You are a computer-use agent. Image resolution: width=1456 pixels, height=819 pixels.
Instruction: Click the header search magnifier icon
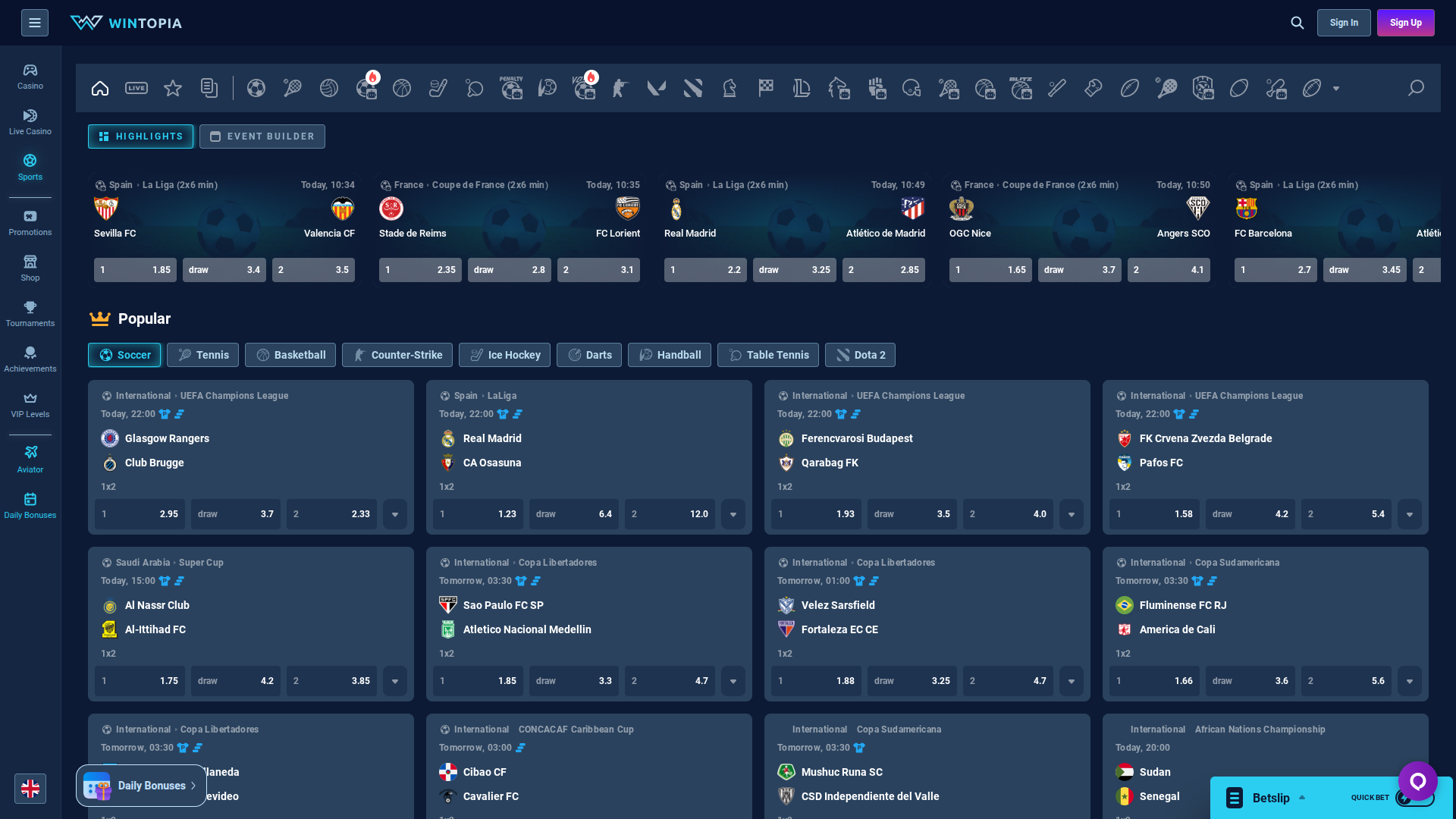pos(1298,23)
